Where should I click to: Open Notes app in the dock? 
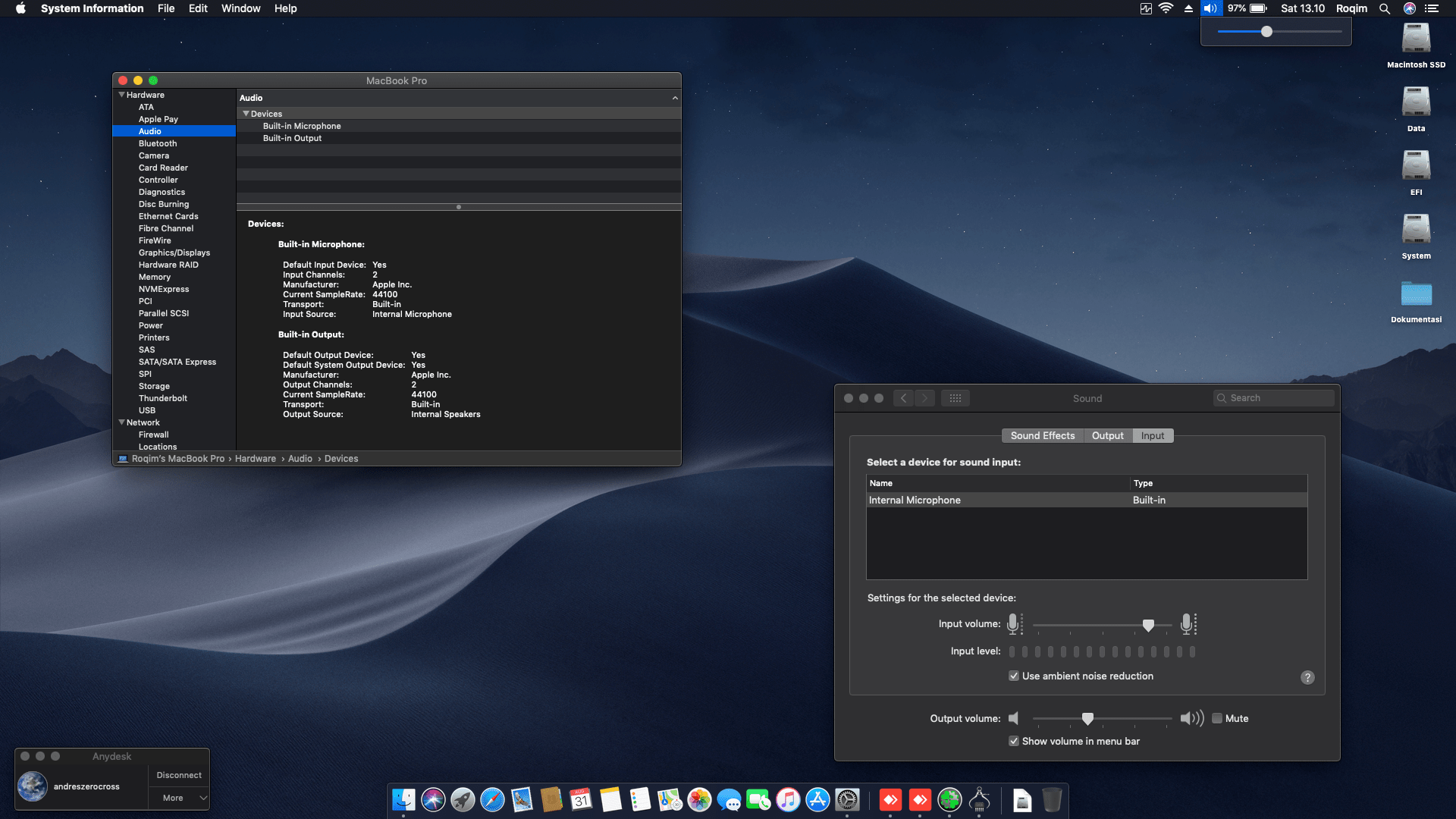(610, 799)
